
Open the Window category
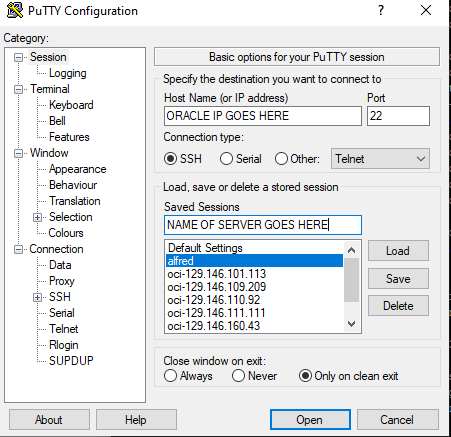49,153
